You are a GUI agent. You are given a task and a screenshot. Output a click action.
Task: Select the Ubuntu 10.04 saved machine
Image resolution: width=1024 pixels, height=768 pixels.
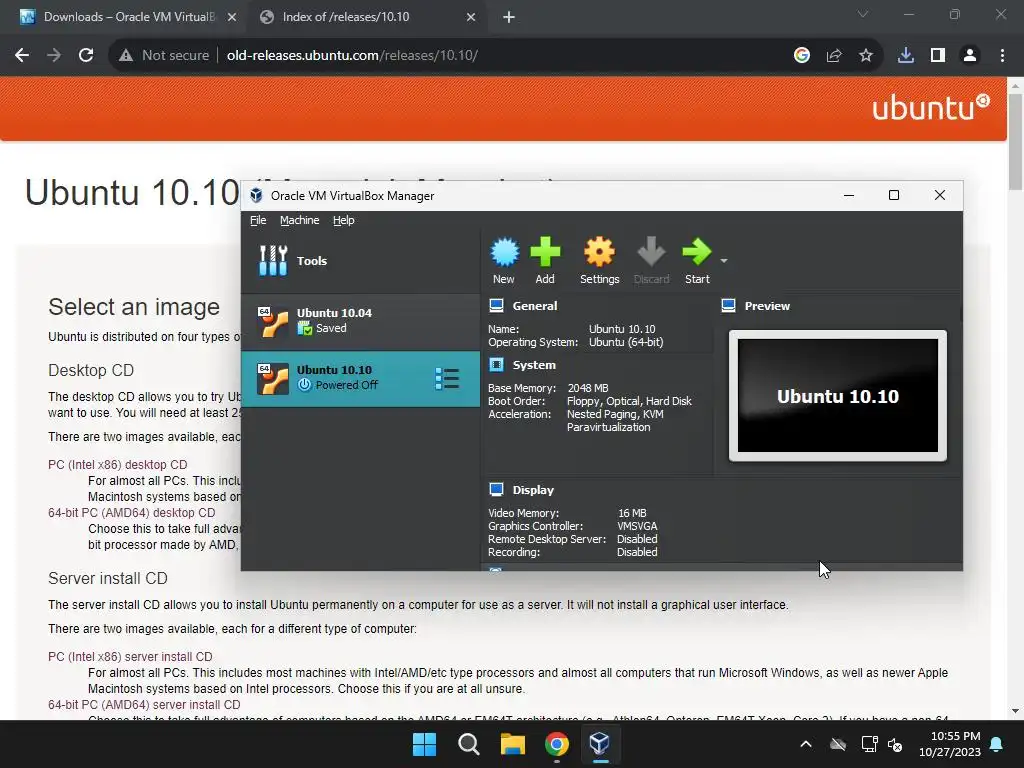[360, 321]
